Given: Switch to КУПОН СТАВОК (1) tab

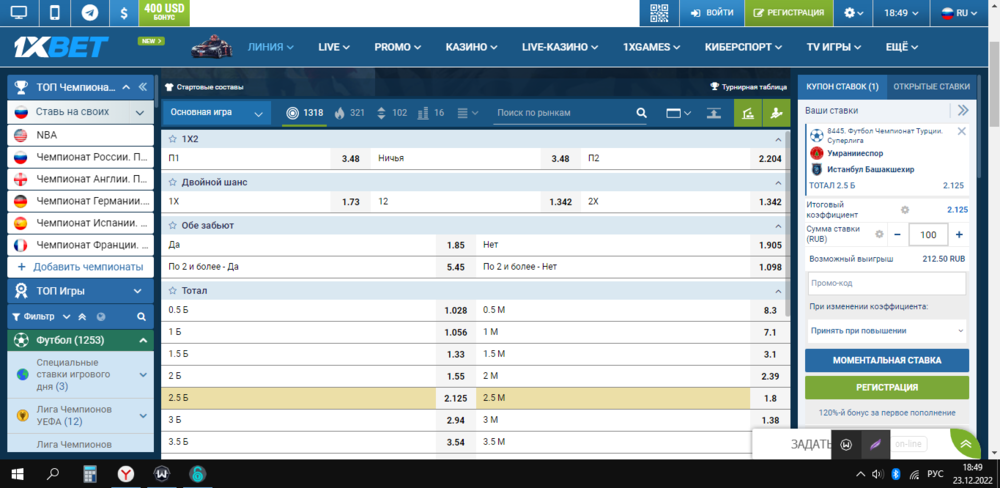Looking at the screenshot, I should [842, 87].
